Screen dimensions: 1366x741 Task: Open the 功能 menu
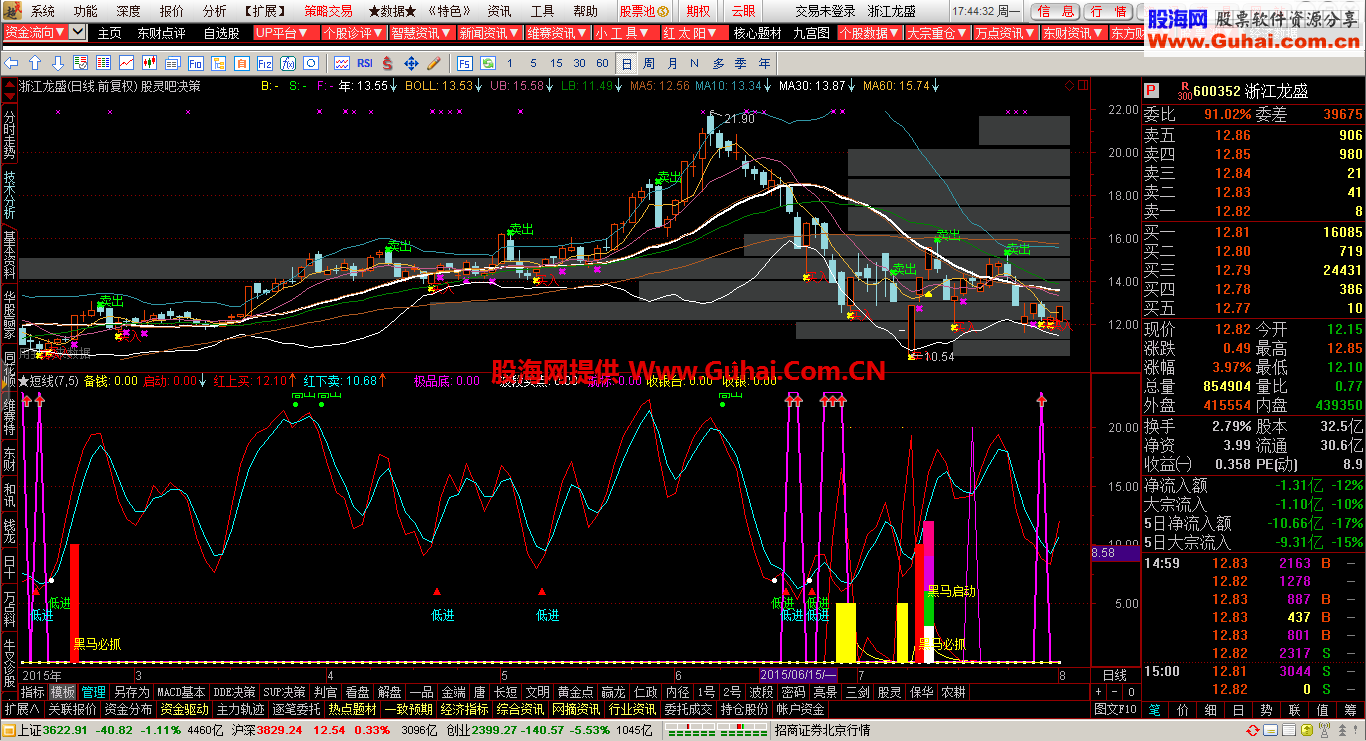86,11
